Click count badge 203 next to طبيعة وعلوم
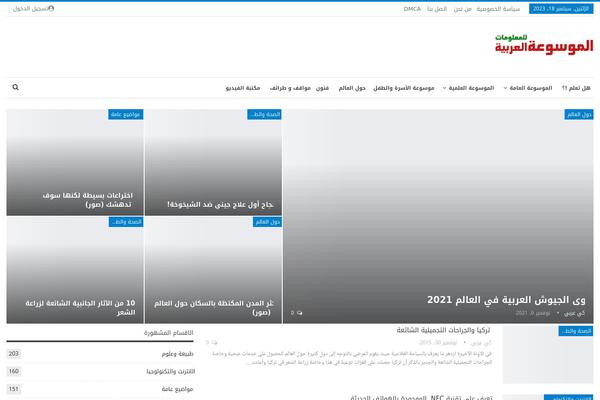The width and height of the screenshot is (600, 400). [14, 354]
